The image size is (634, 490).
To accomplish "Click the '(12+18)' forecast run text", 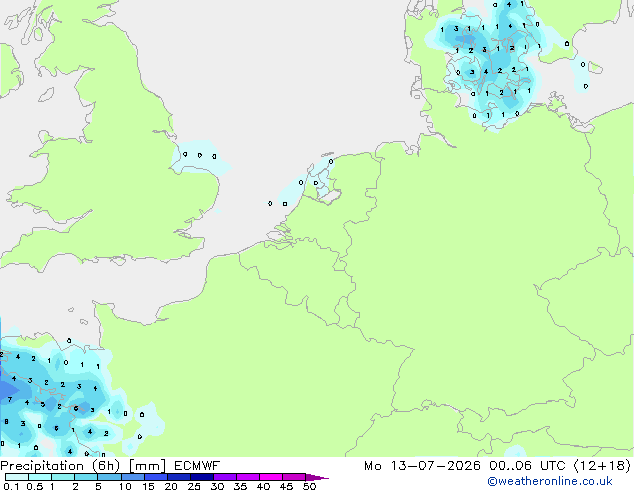I will tap(602, 466).
